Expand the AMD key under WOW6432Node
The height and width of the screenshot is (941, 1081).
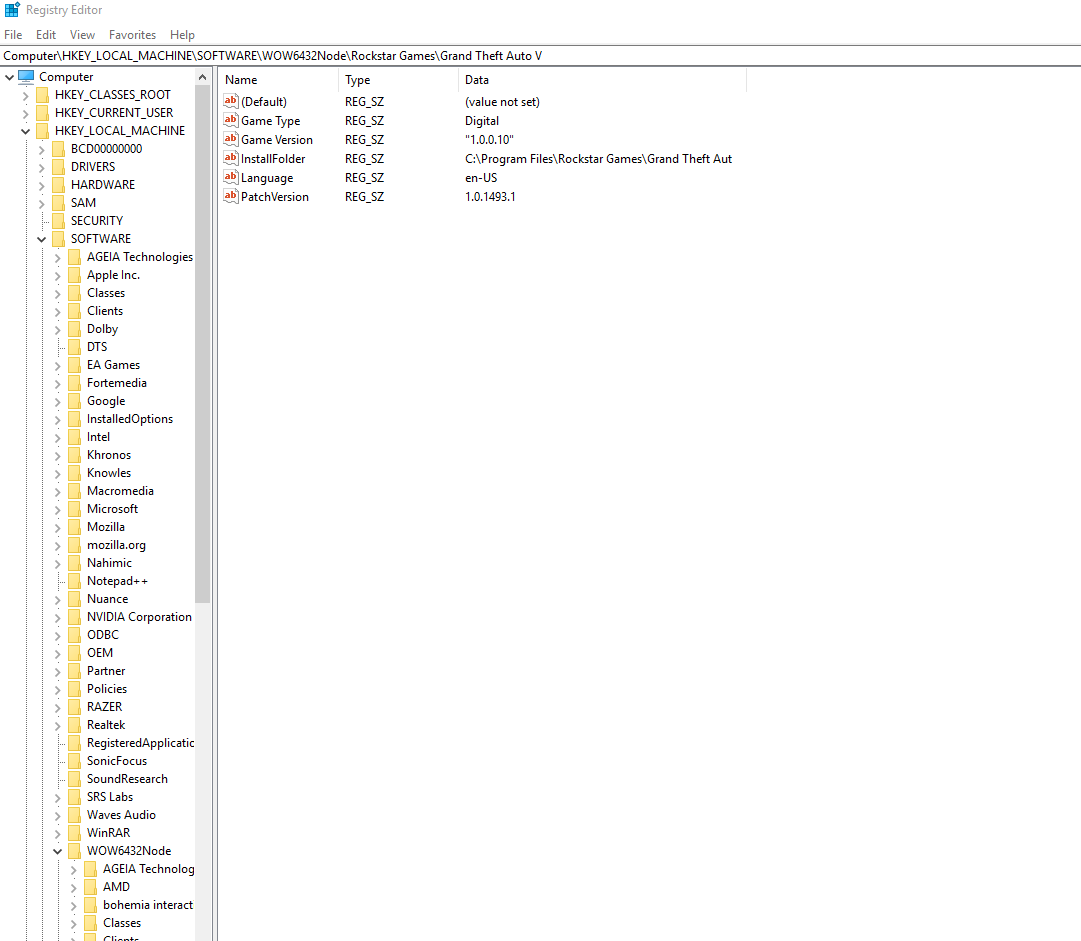click(x=73, y=887)
